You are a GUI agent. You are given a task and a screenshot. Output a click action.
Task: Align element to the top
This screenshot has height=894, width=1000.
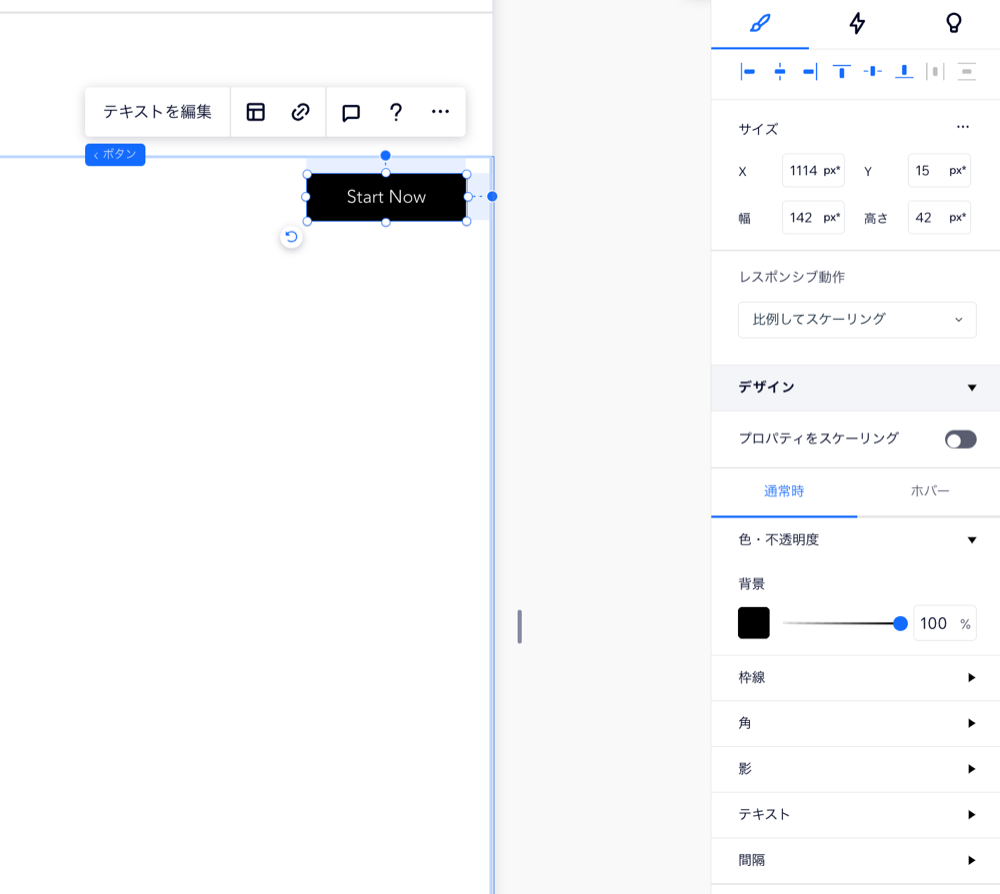841,71
